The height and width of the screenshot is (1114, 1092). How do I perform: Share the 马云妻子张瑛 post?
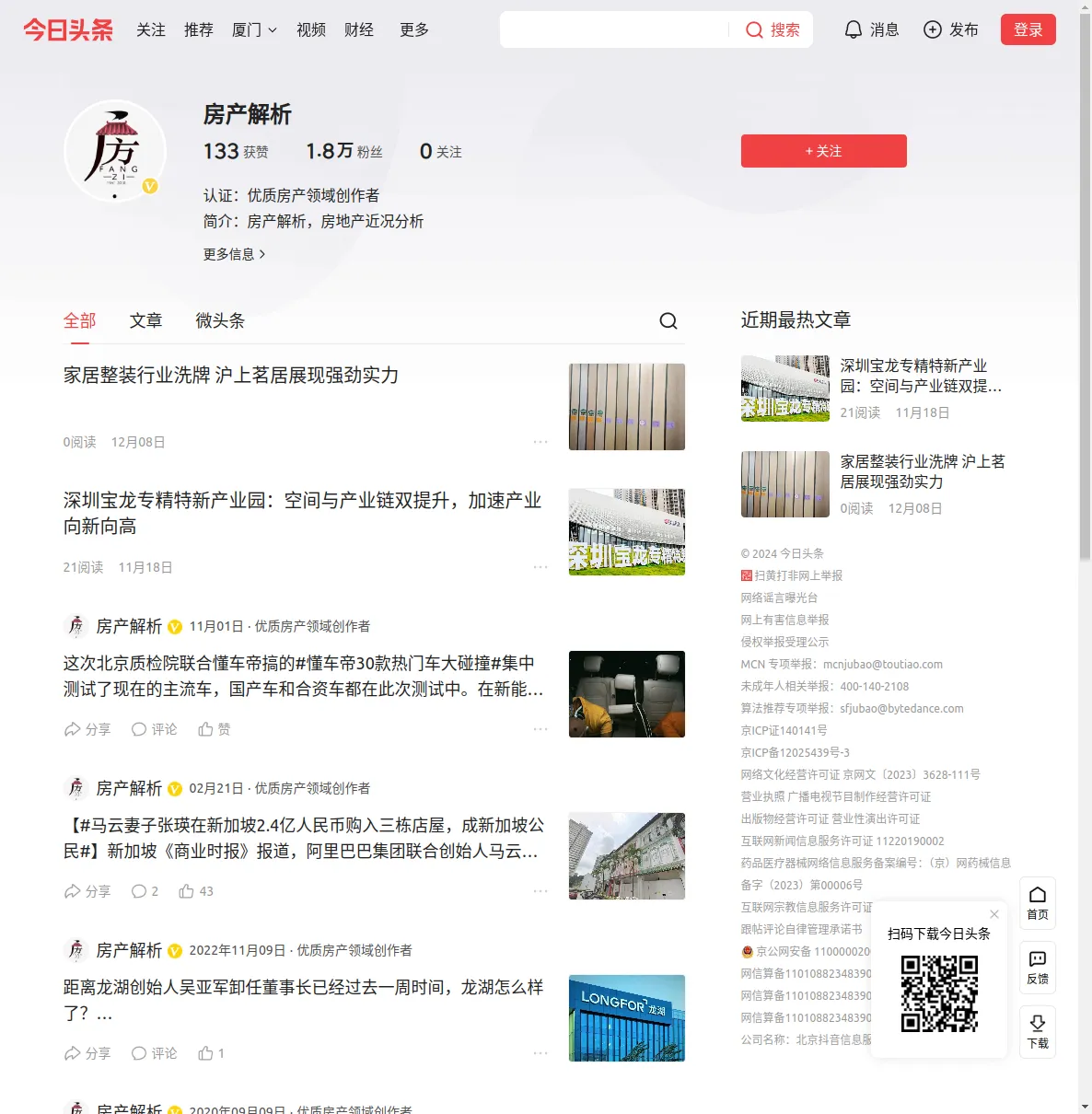tap(87, 891)
